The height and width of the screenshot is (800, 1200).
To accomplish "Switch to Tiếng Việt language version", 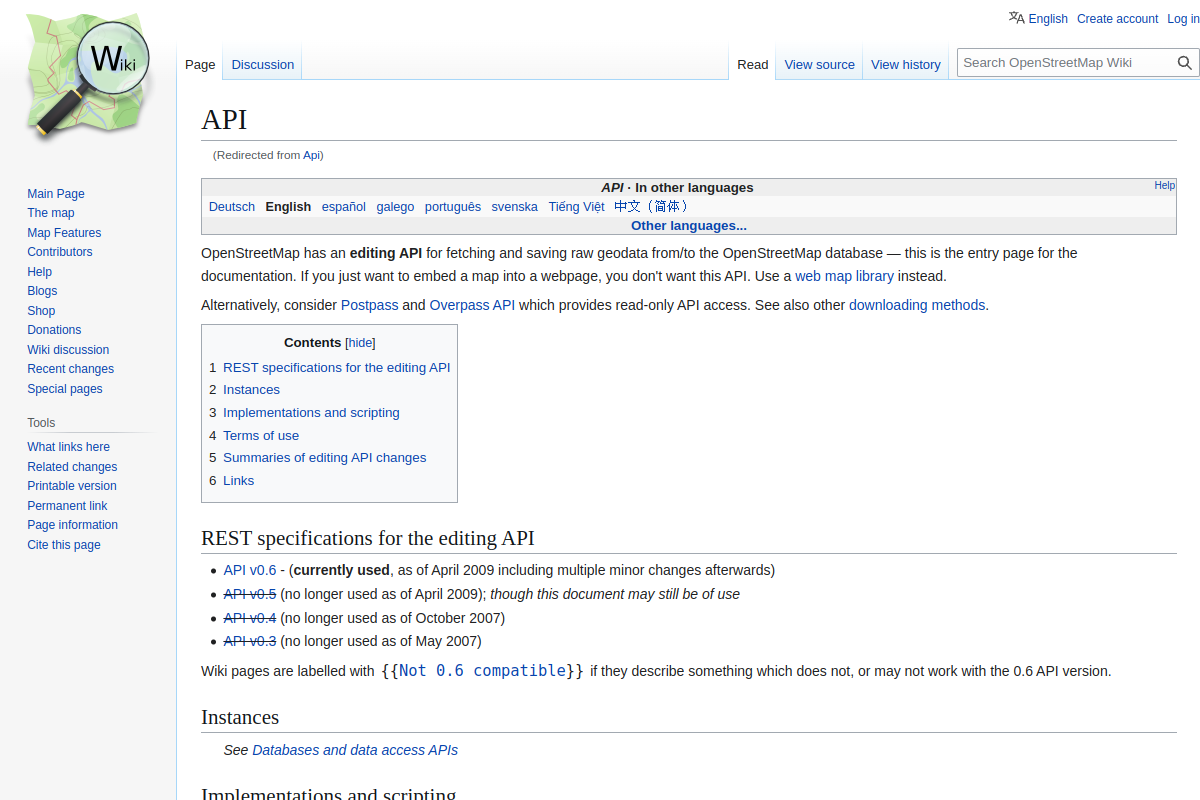I will tap(576, 207).
